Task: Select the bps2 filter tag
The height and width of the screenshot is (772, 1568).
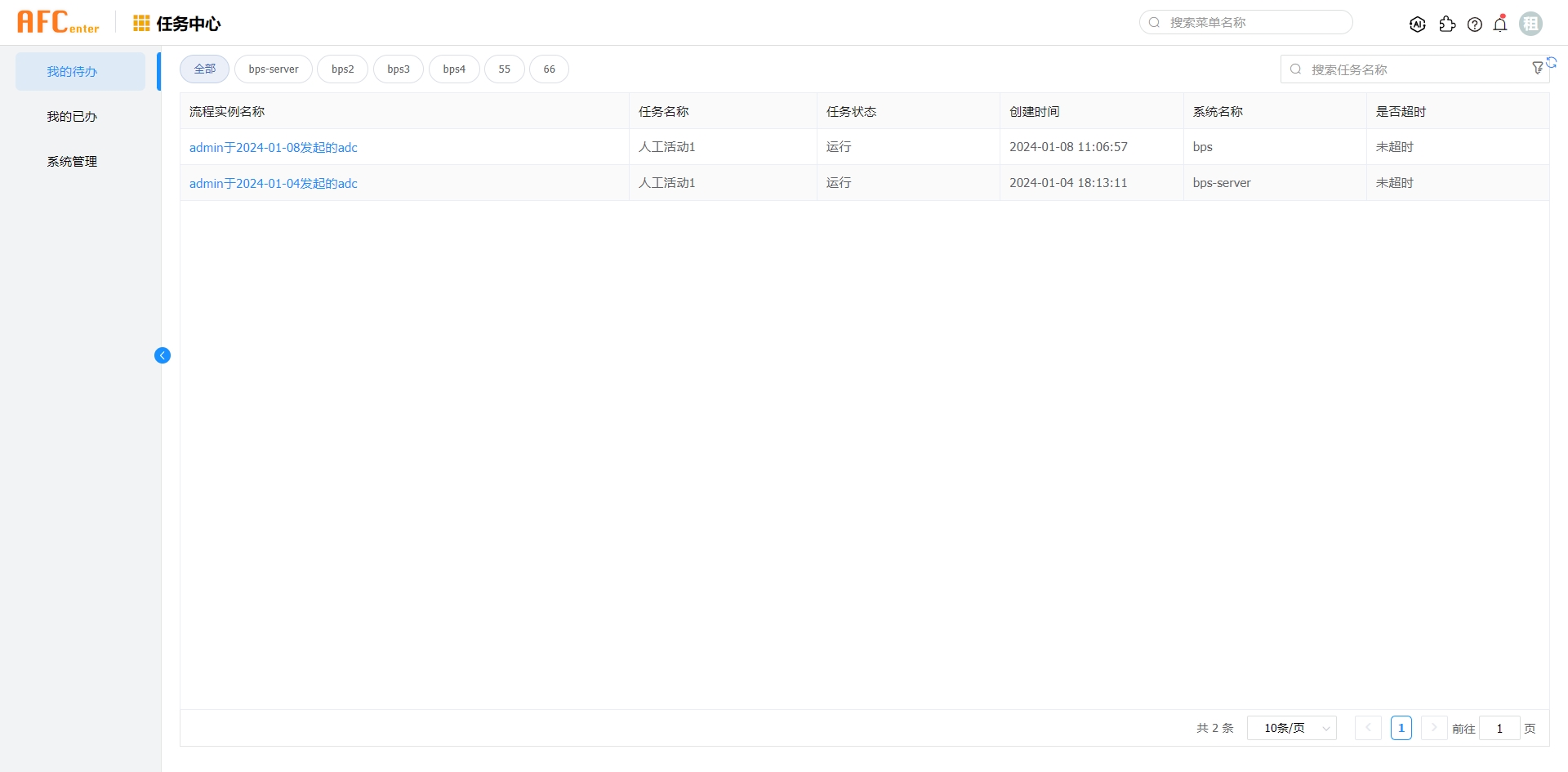Action: [342, 69]
